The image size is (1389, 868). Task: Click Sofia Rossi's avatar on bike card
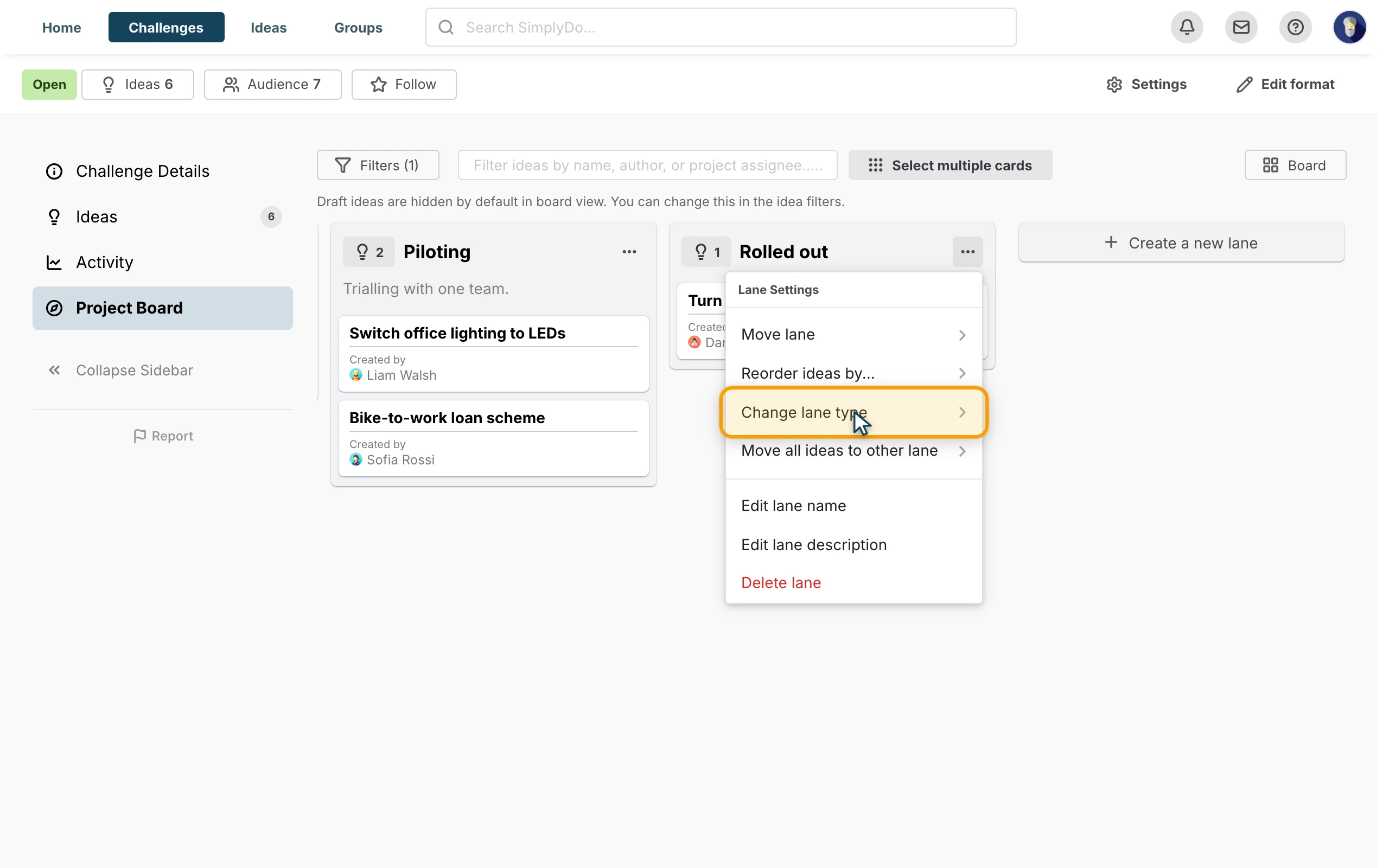point(356,459)
